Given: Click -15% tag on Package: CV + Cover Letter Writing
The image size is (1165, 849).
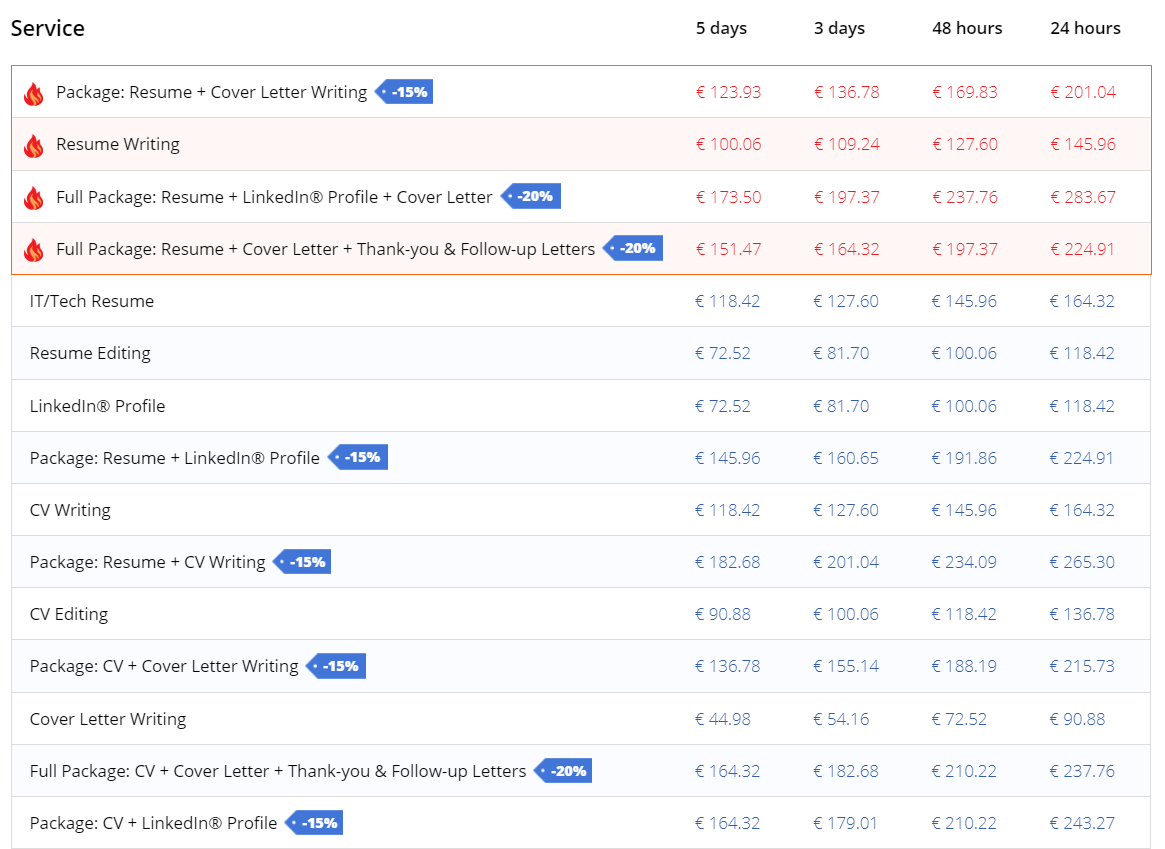Looking at the screenshot, I should (x=336, y=666).
